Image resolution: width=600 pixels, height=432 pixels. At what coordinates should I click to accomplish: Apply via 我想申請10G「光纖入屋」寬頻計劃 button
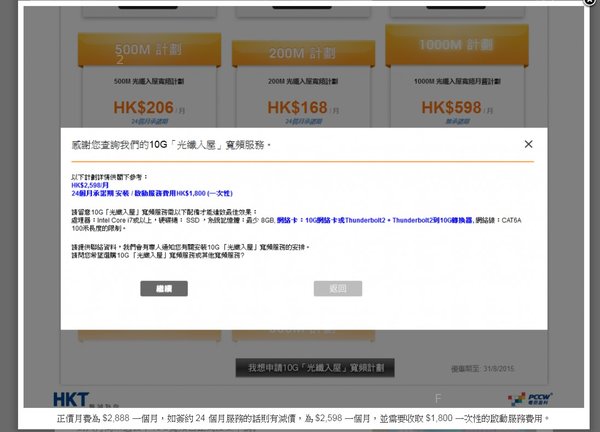(x=315, y=368)
